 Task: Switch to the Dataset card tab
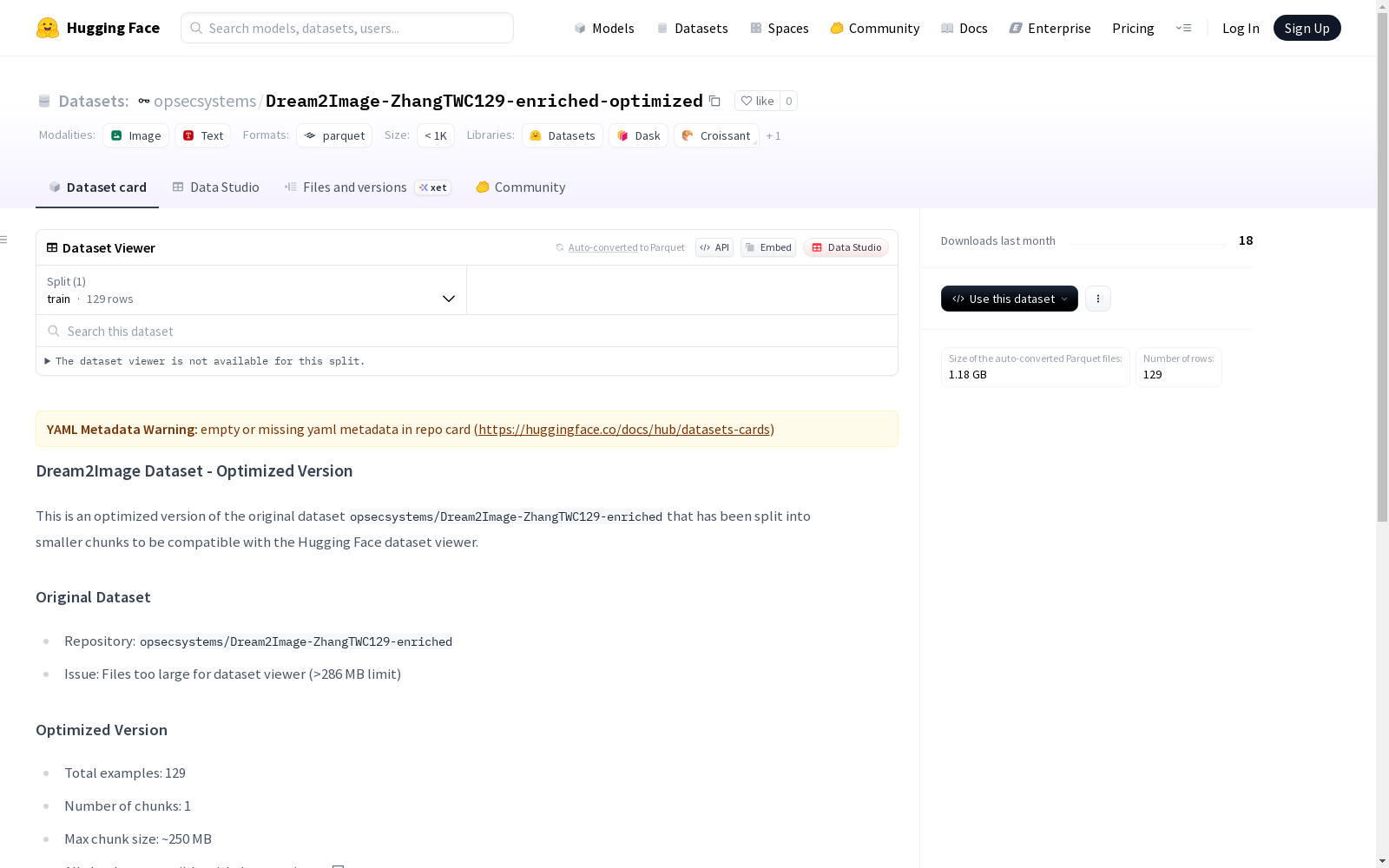point(97,187)
